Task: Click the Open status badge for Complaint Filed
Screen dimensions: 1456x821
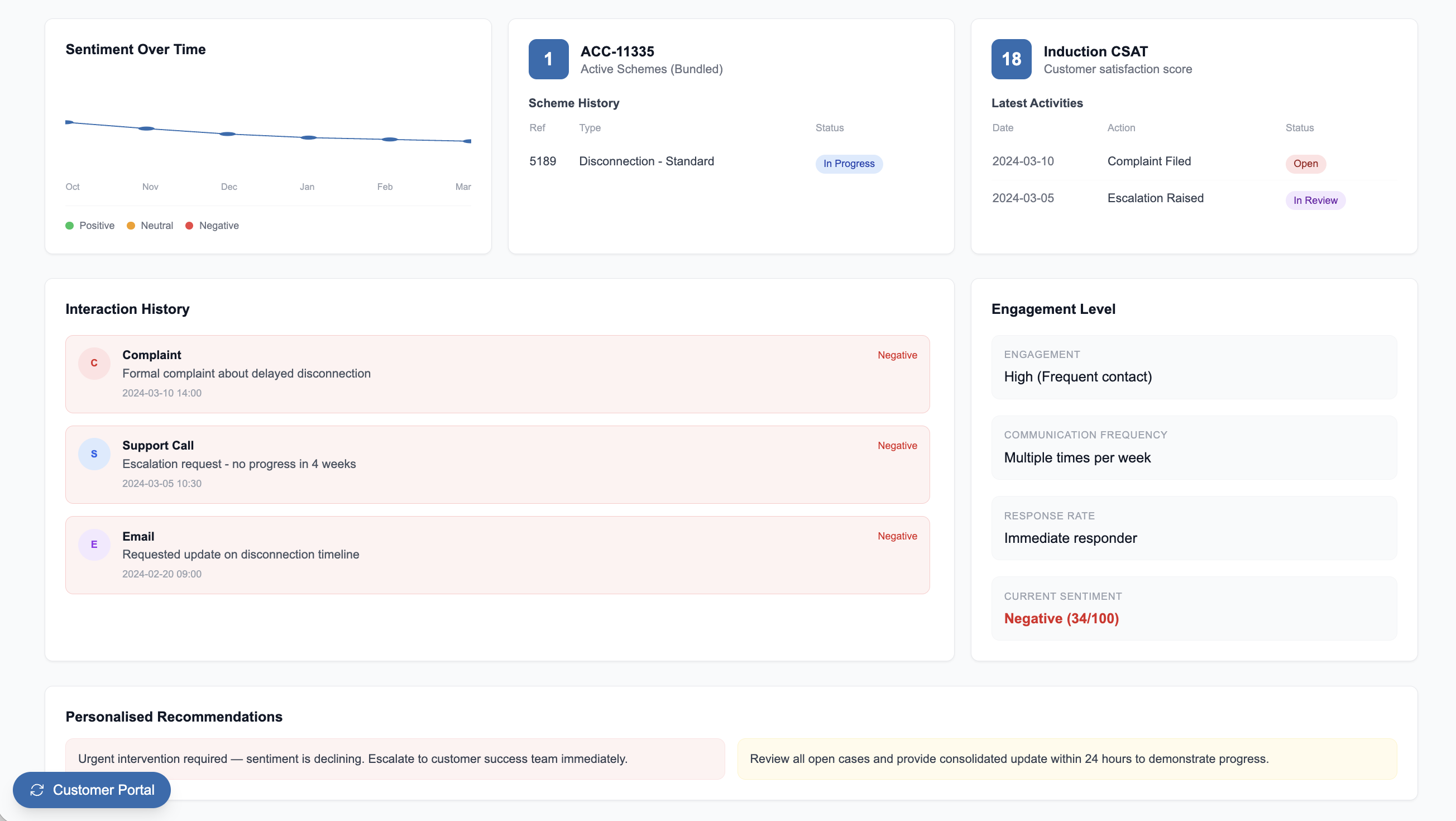Action: 1306,164
